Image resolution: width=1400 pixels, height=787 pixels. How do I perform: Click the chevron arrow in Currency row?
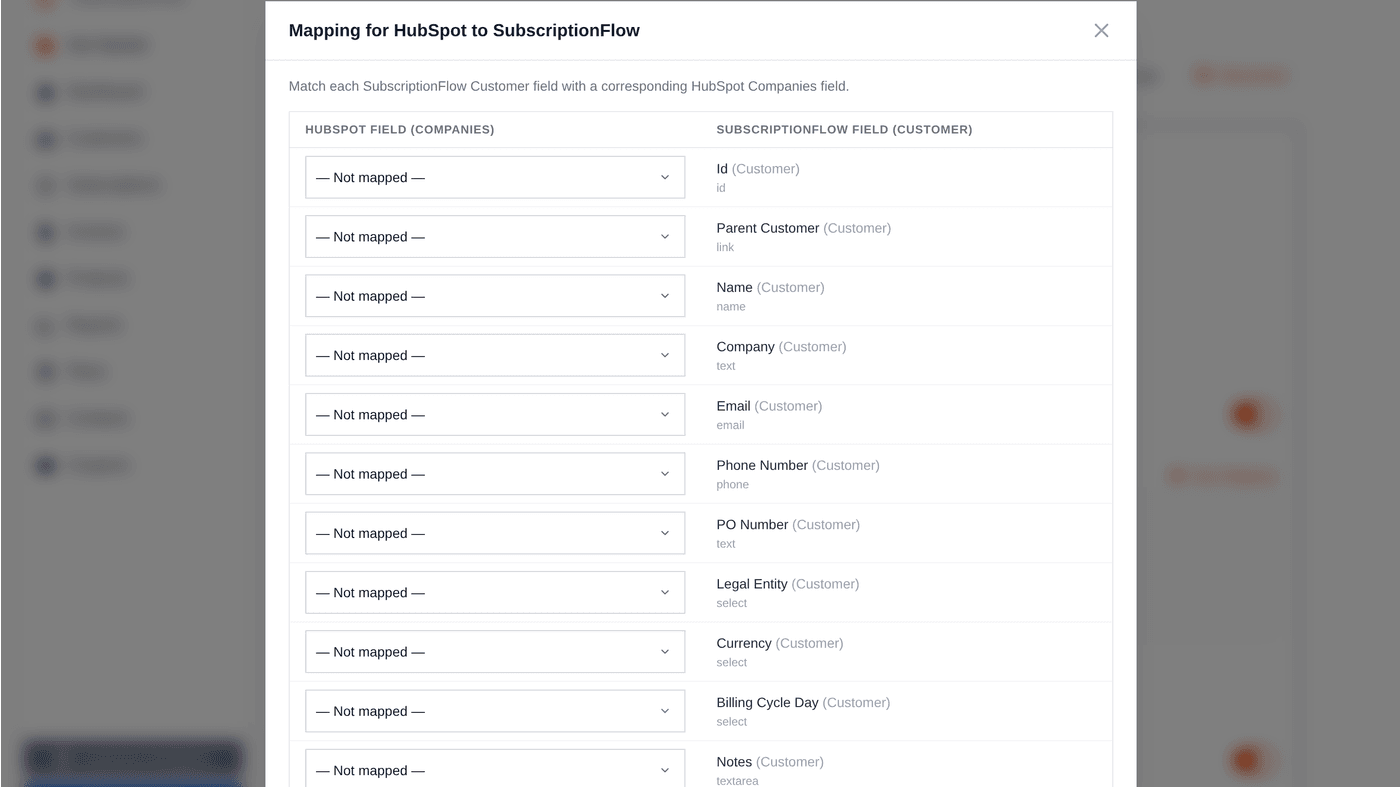(x=665, y=652)
